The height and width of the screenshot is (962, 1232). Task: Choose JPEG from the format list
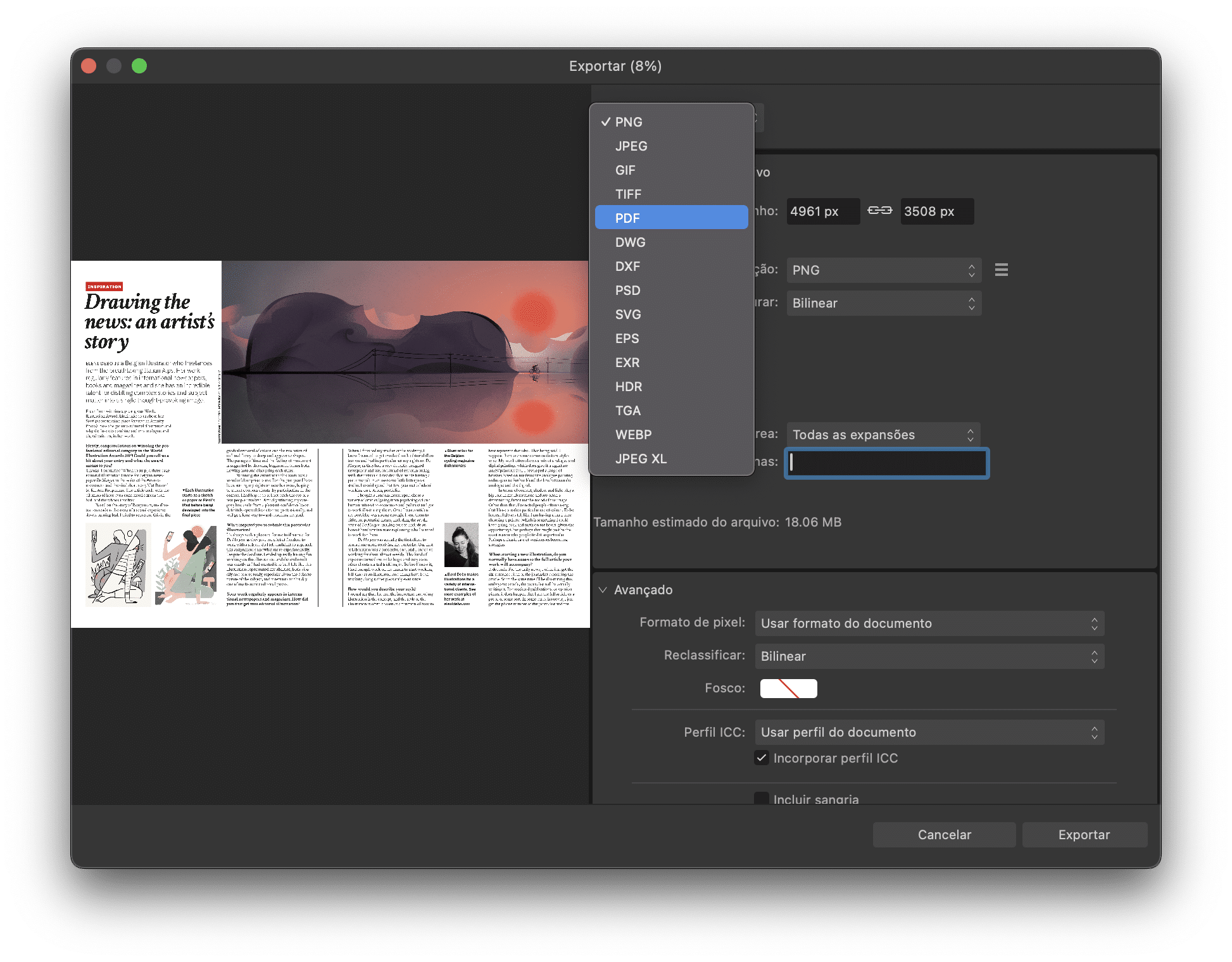pyautogui.click(x=671, y=146)
